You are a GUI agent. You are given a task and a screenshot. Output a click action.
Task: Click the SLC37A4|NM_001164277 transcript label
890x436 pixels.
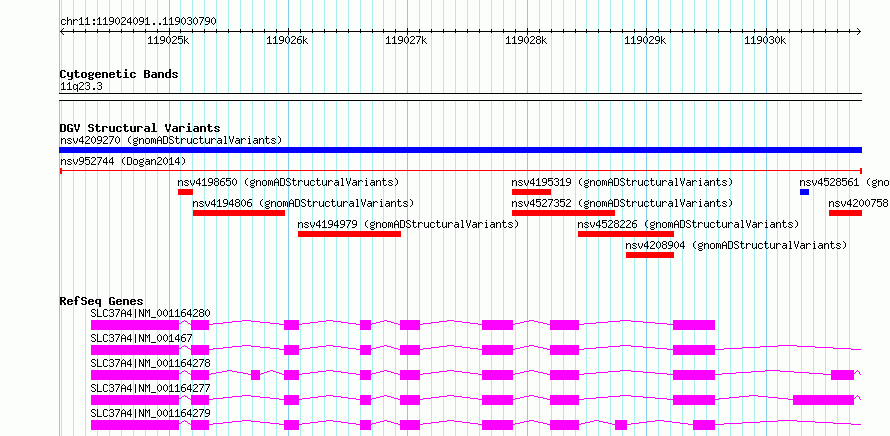click(x=150, y=388)
